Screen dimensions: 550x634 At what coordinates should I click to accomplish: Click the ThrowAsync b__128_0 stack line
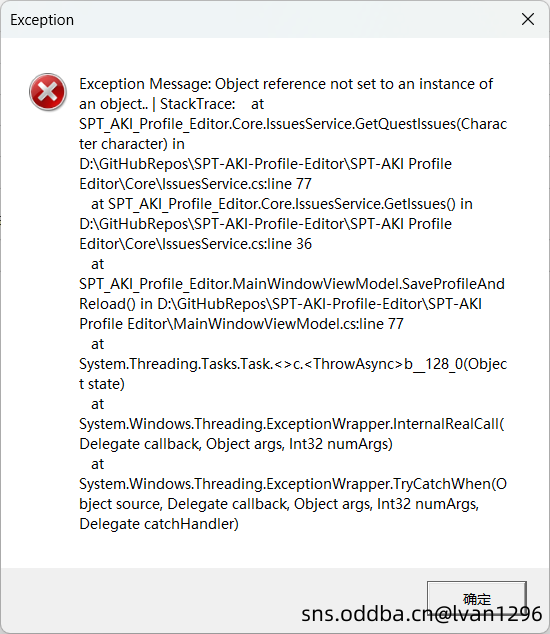pyautogui.click(x=293, y=364)
